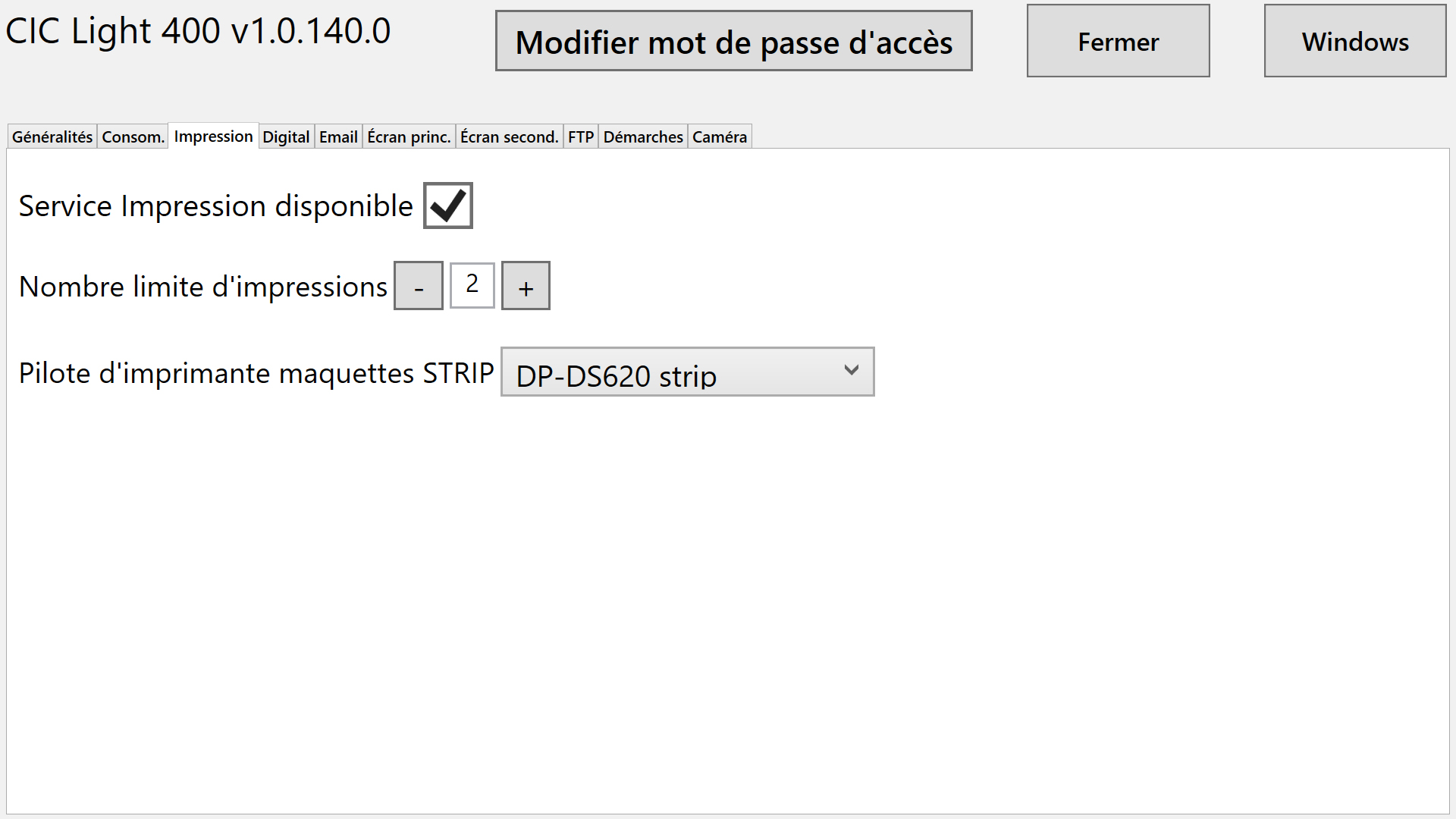Open the Consom. tab
Screen dimensions: 1456x819
133,137
